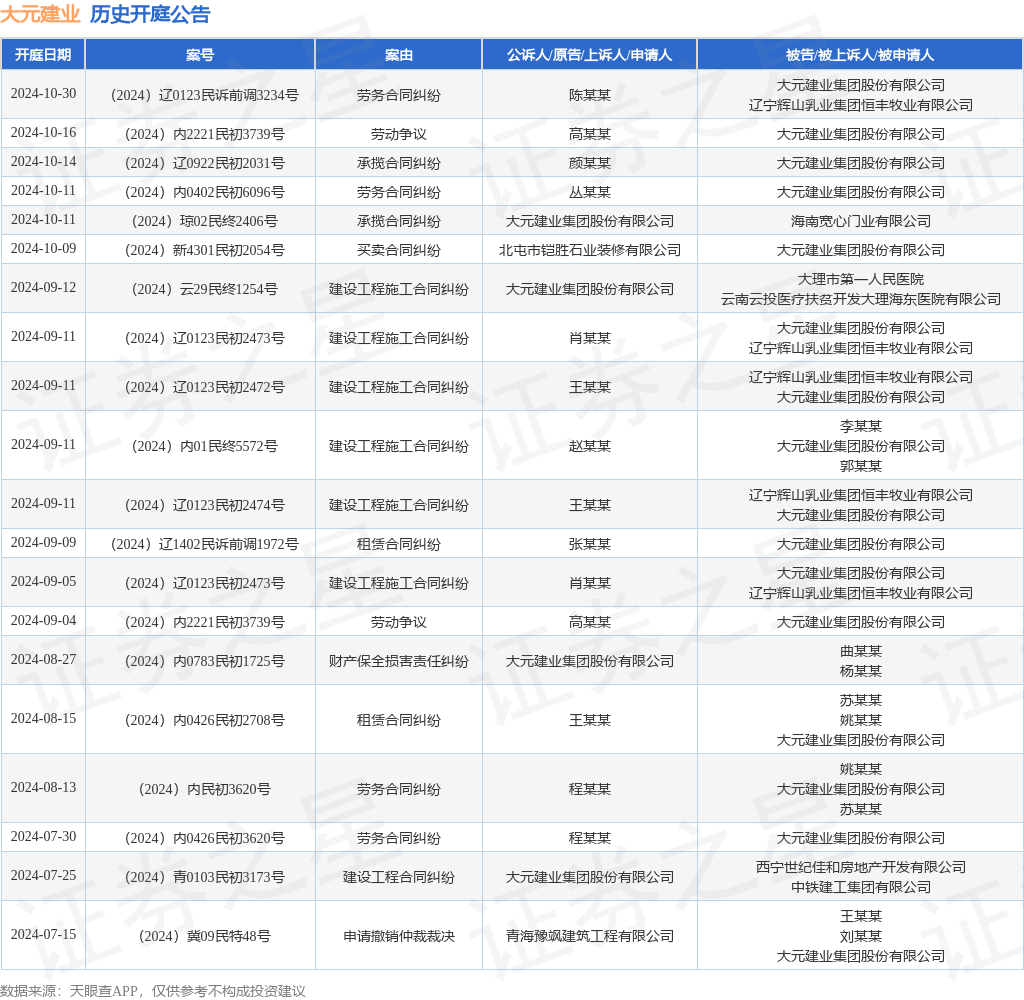This screenshot has height=1000, width=1024.
Task: Click defendant 海南宽心门业有限公司
Action: tap(861, 221)
